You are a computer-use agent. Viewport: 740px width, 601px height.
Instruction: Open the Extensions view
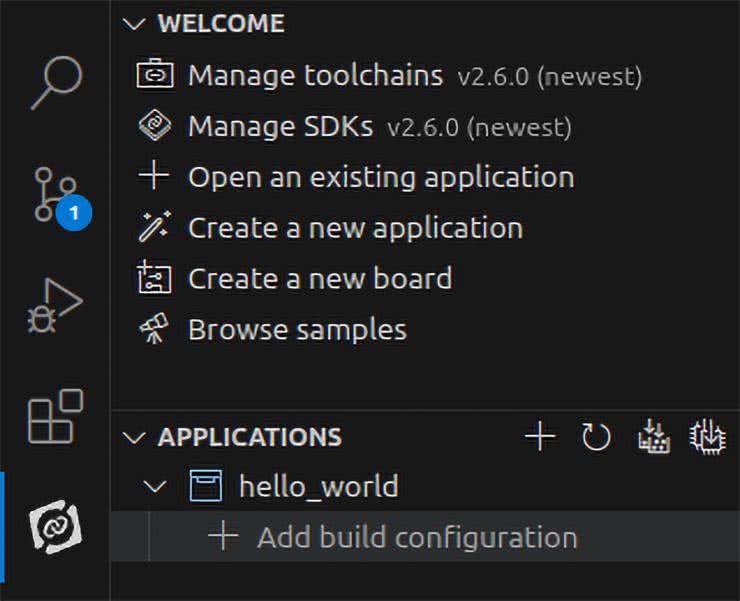(x=54, y=417)
